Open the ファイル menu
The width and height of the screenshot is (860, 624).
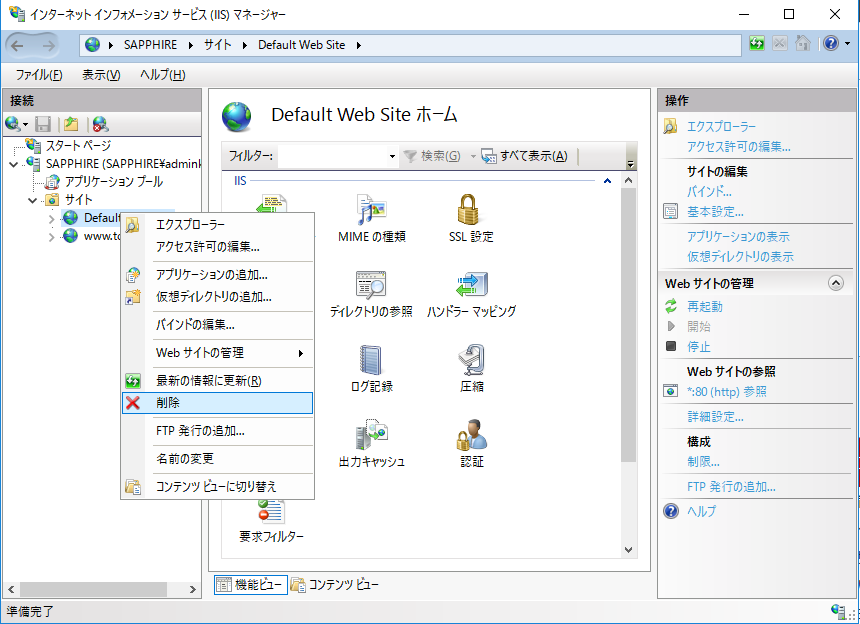click(x=39, y=75)
